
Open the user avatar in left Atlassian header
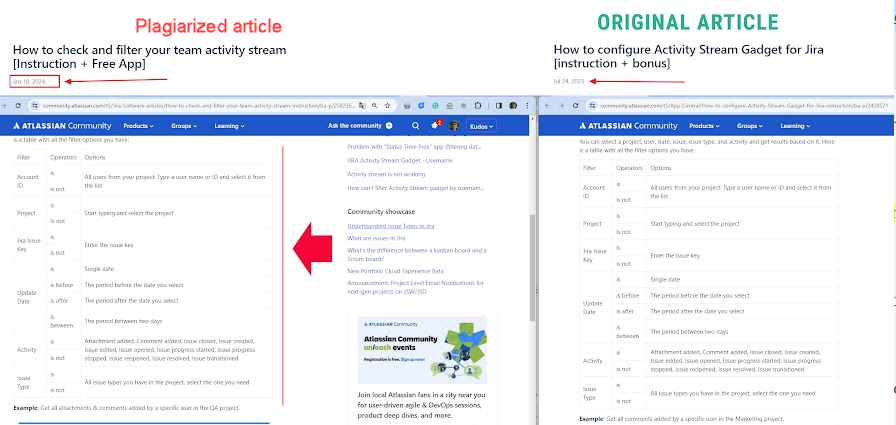pos(454,126)
